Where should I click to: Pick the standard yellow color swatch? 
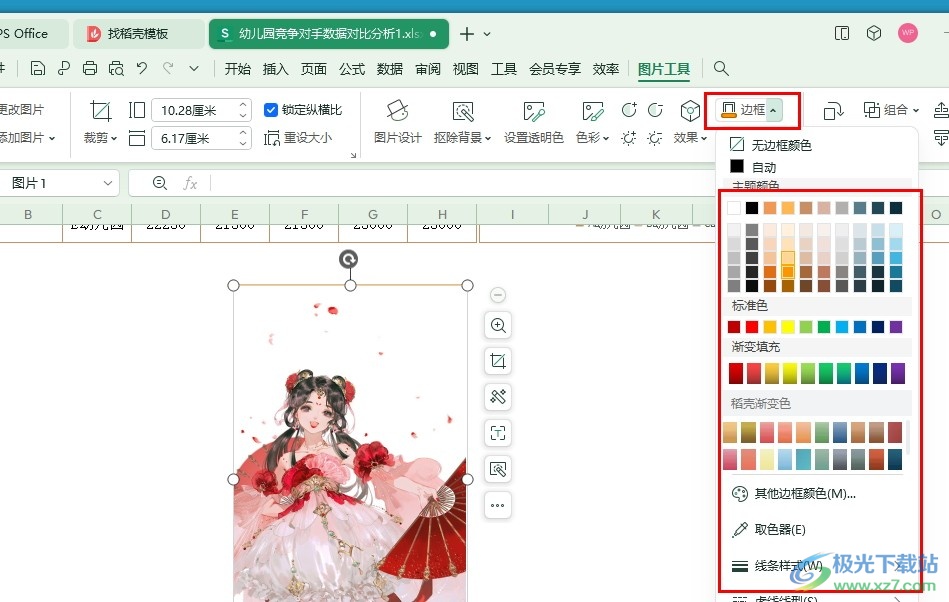(x=787, y=327)
